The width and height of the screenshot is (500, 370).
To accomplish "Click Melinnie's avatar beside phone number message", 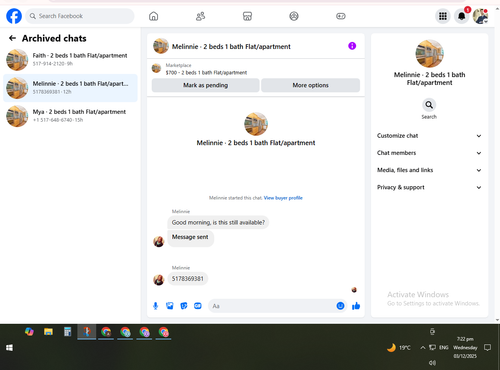I will pos(159,280).
